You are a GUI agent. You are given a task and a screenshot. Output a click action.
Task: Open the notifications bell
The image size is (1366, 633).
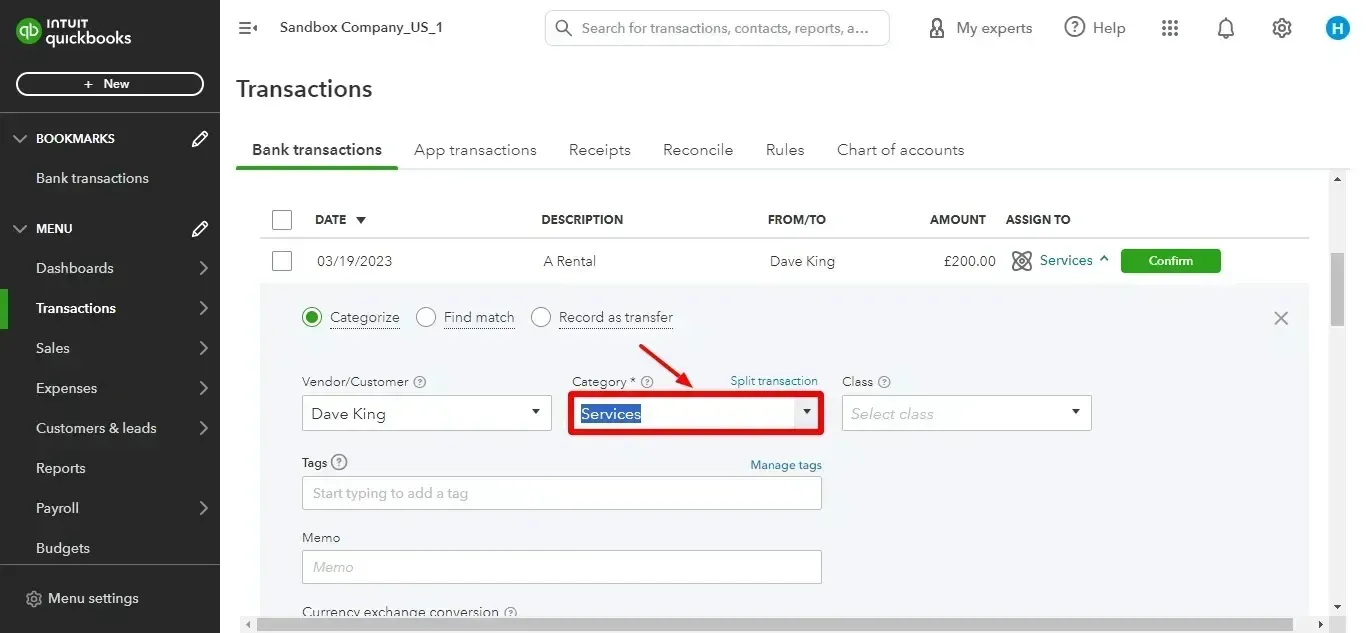click(x=1226, y=28)
